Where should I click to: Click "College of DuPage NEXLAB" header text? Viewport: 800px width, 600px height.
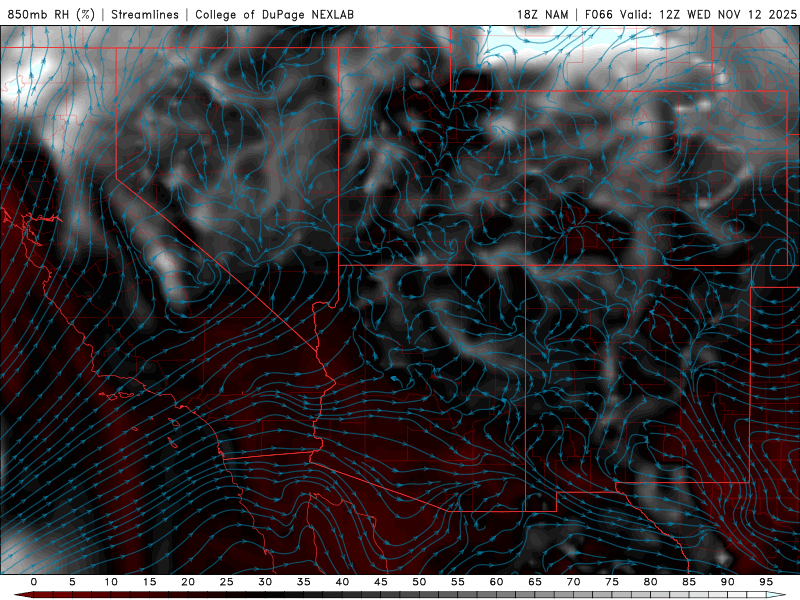click(274, 14)
